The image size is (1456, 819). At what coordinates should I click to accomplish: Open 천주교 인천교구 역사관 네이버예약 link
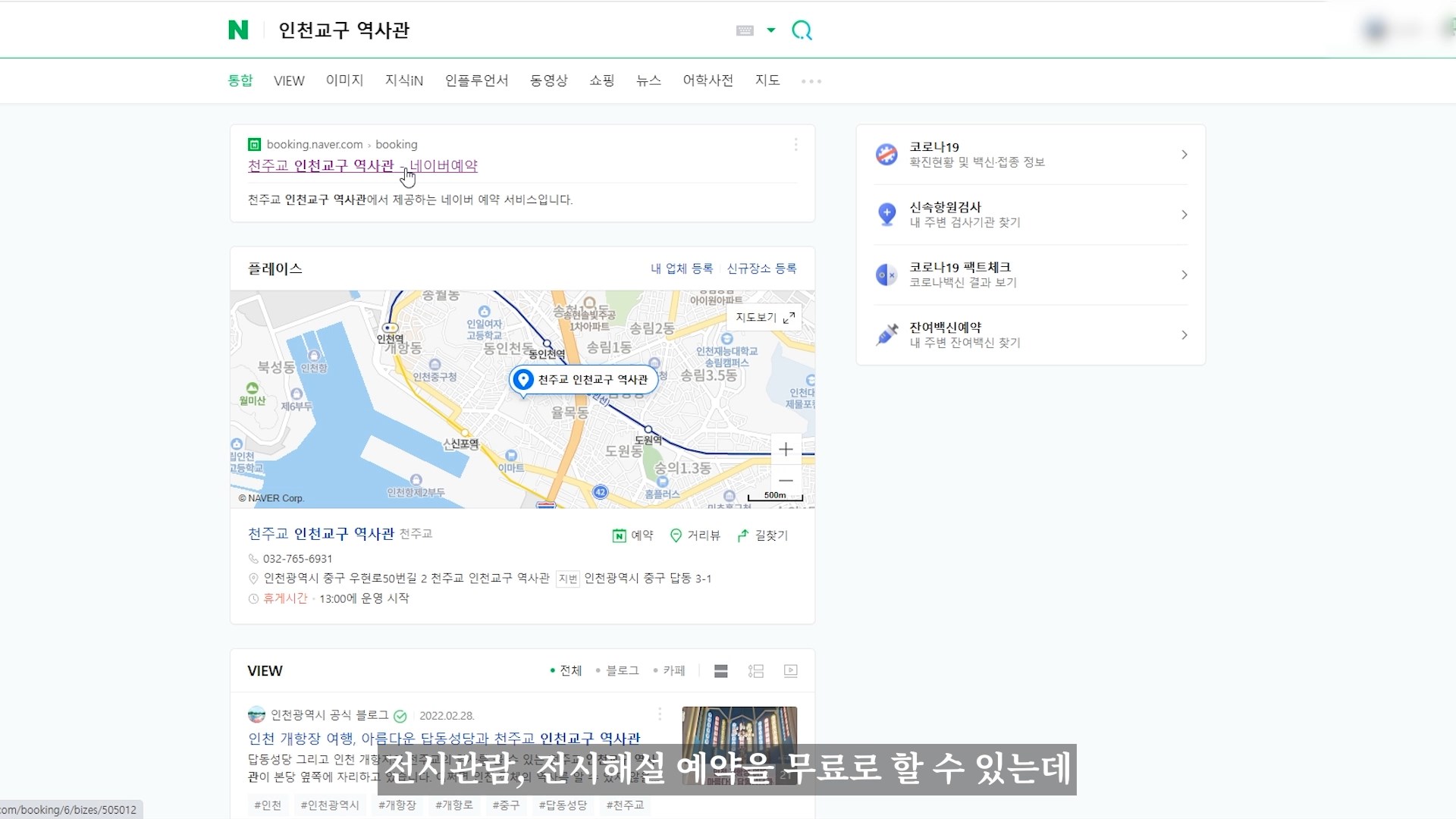click(362, 166)
